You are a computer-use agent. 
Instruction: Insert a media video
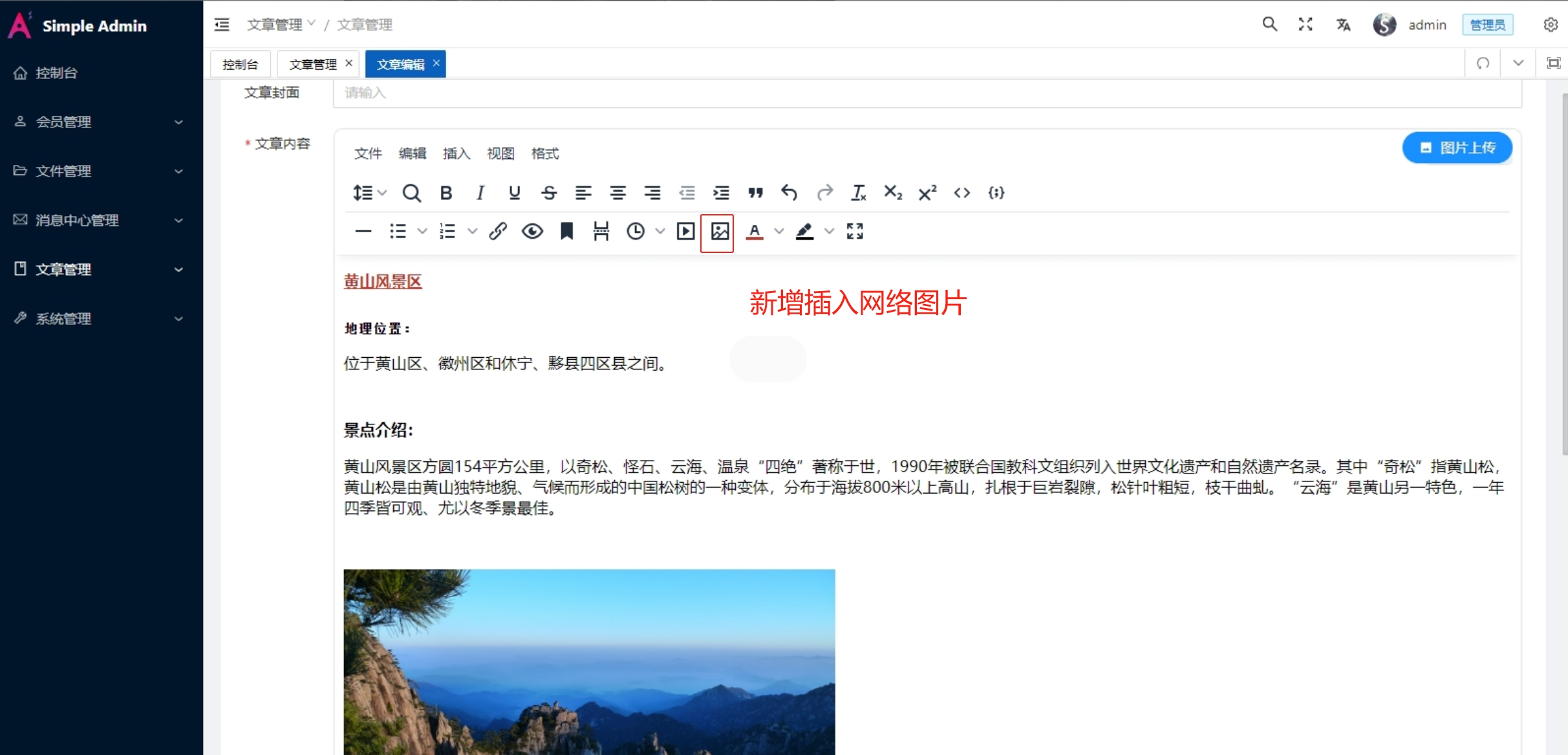(x=685, y=231)
